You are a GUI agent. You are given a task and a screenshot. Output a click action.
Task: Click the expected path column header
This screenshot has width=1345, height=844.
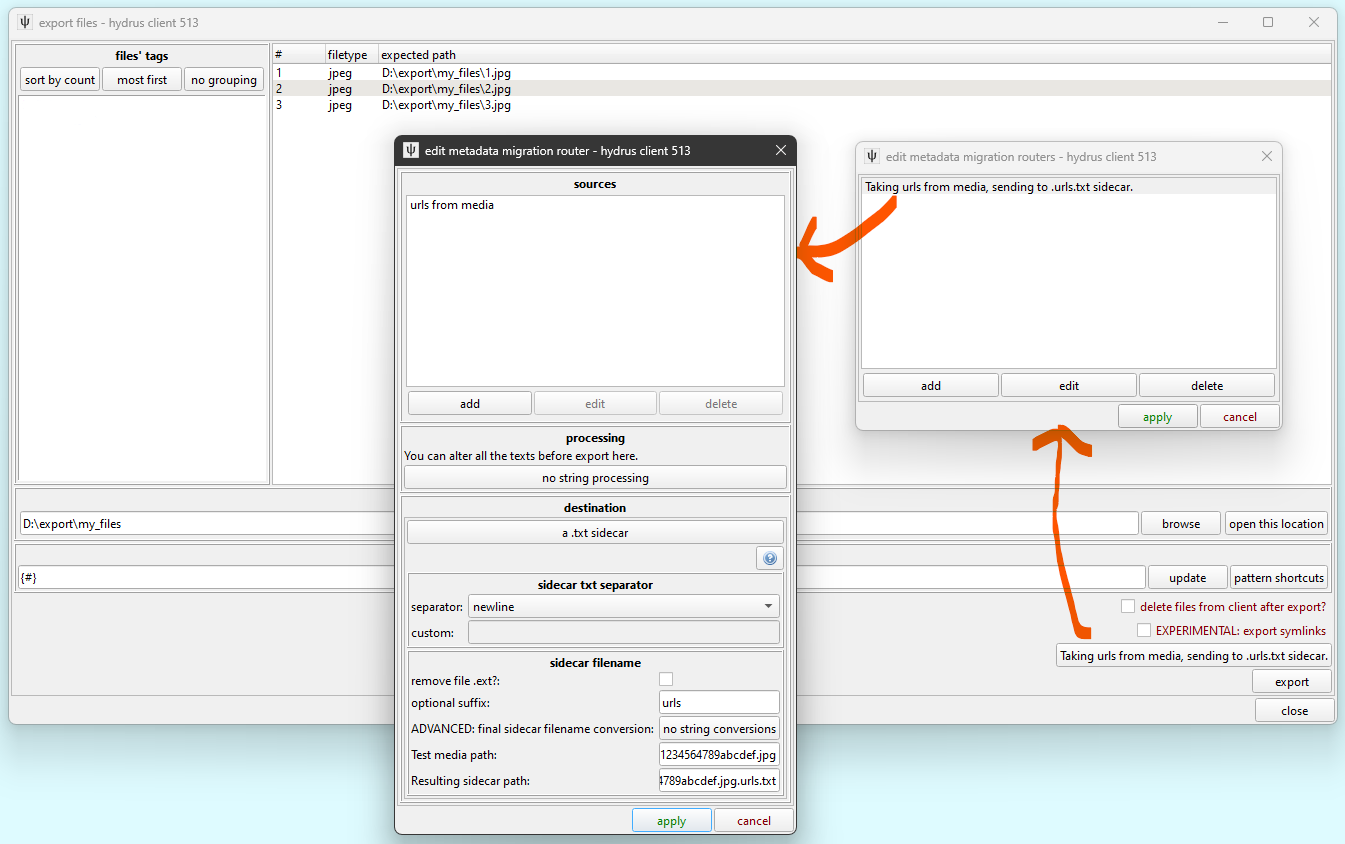854,55
